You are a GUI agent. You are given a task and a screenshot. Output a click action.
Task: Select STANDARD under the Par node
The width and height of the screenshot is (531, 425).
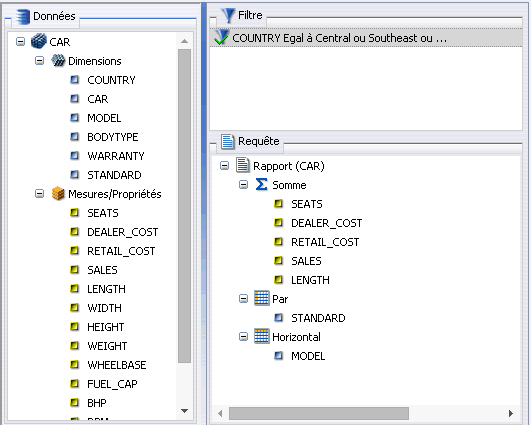point(318,318)
